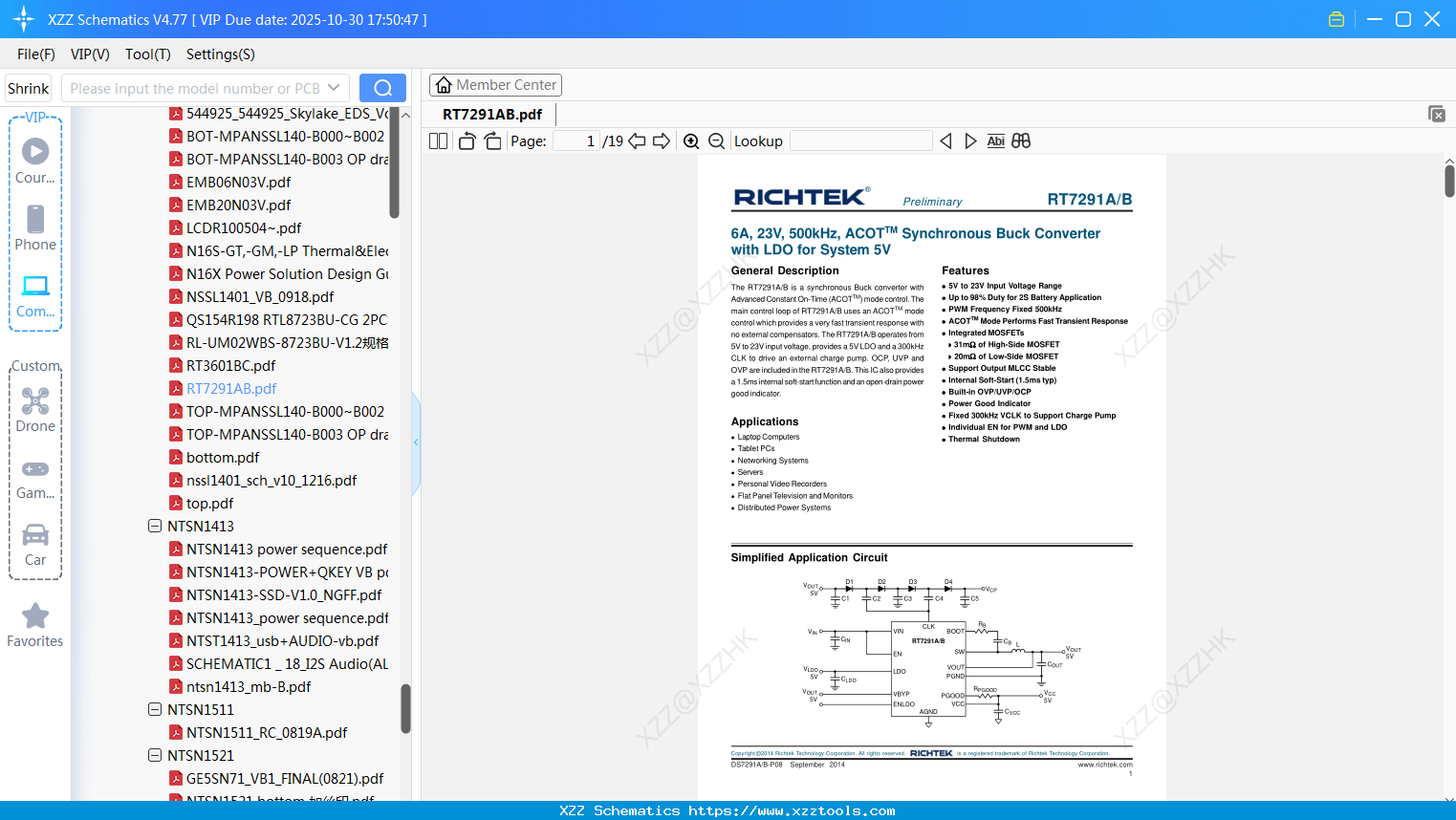Viewport: 1456px width, 820px height.
Task: Click the file tree vertical scrollbar thumb
Action: 405,708
